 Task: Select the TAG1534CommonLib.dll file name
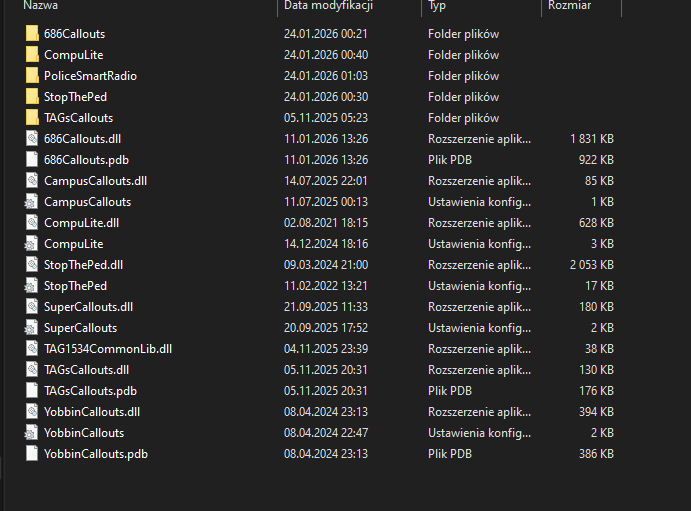click(x=108, y=349)
